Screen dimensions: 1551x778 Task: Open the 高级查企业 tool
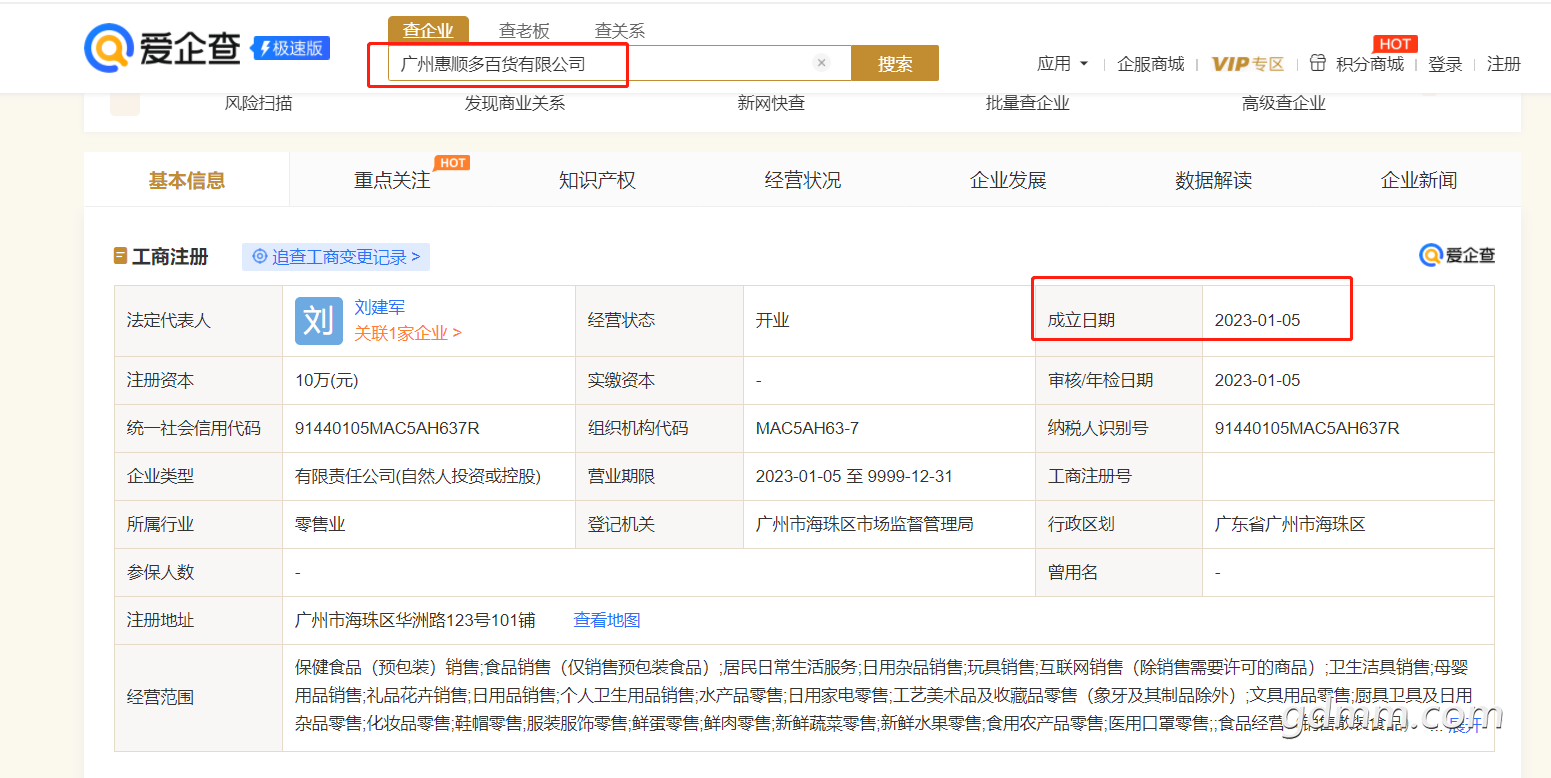point(1284,103)
